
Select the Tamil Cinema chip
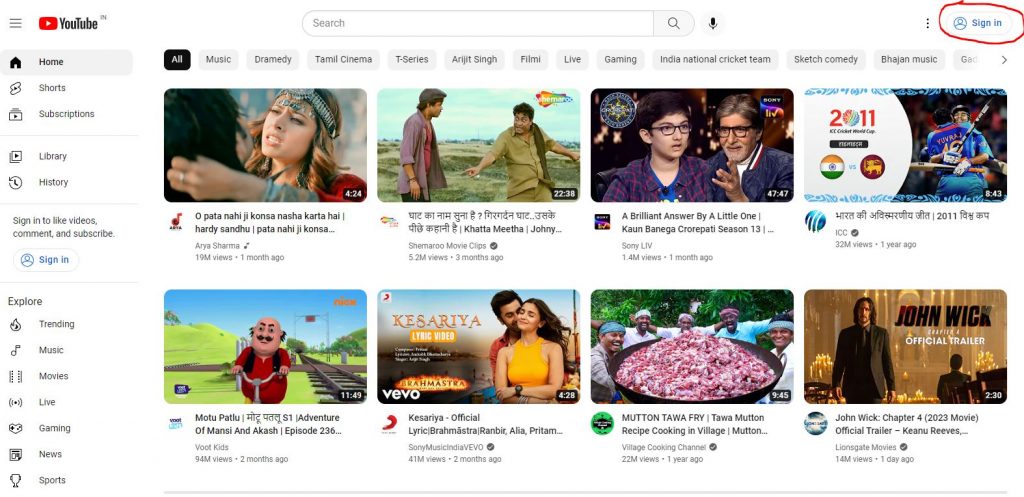pos(344,59)
